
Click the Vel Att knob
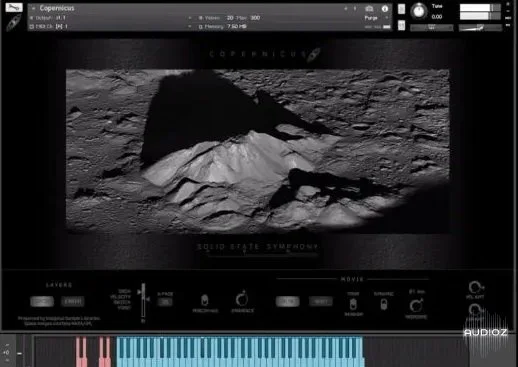pos(475,287)
